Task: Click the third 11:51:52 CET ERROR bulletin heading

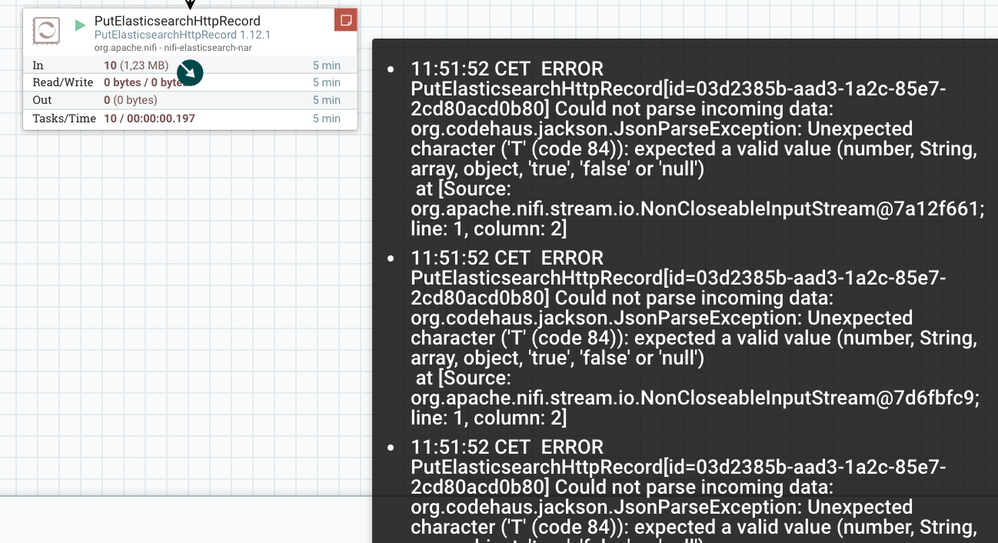Action: click(507, 447)
